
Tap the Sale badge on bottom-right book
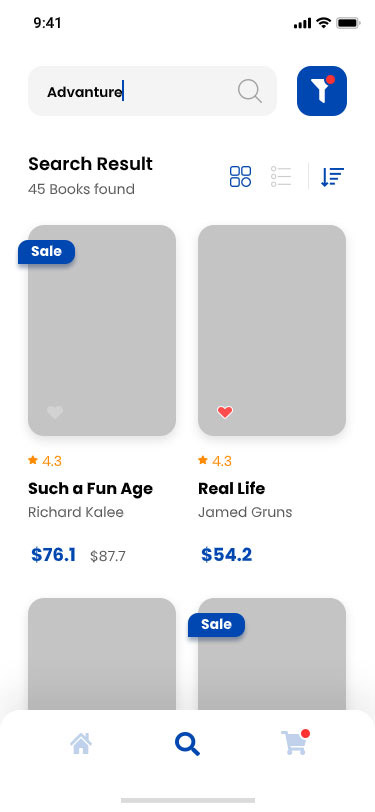217,625
